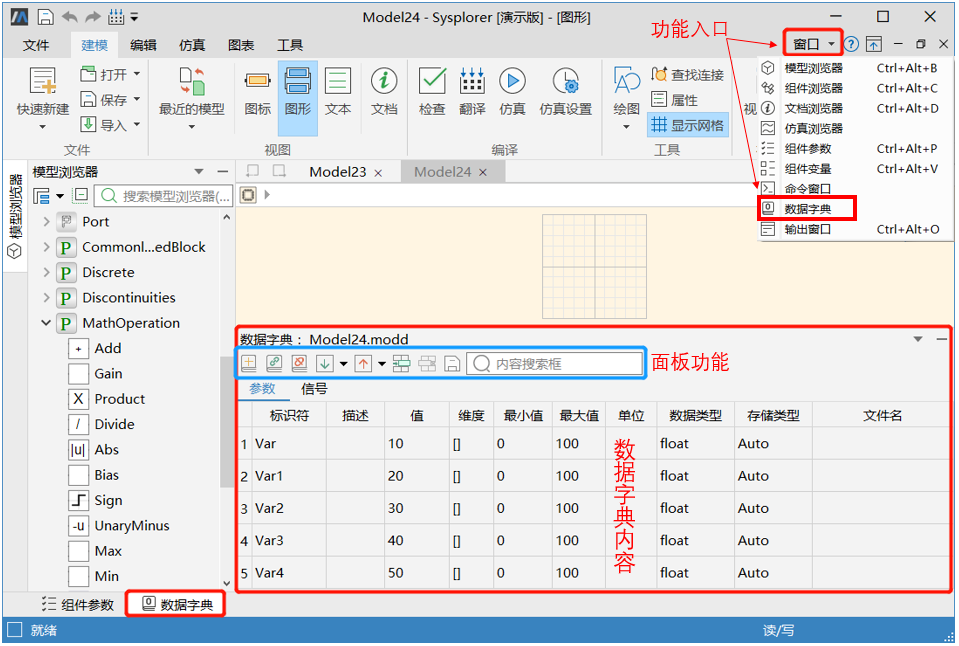Open the 文件 menu
The image size is (959, 646).
pyautogui.click(x=36, y=45)
